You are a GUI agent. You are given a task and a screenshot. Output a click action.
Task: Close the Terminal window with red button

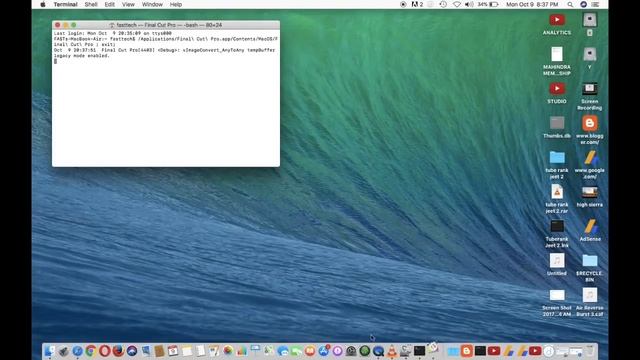58,25
